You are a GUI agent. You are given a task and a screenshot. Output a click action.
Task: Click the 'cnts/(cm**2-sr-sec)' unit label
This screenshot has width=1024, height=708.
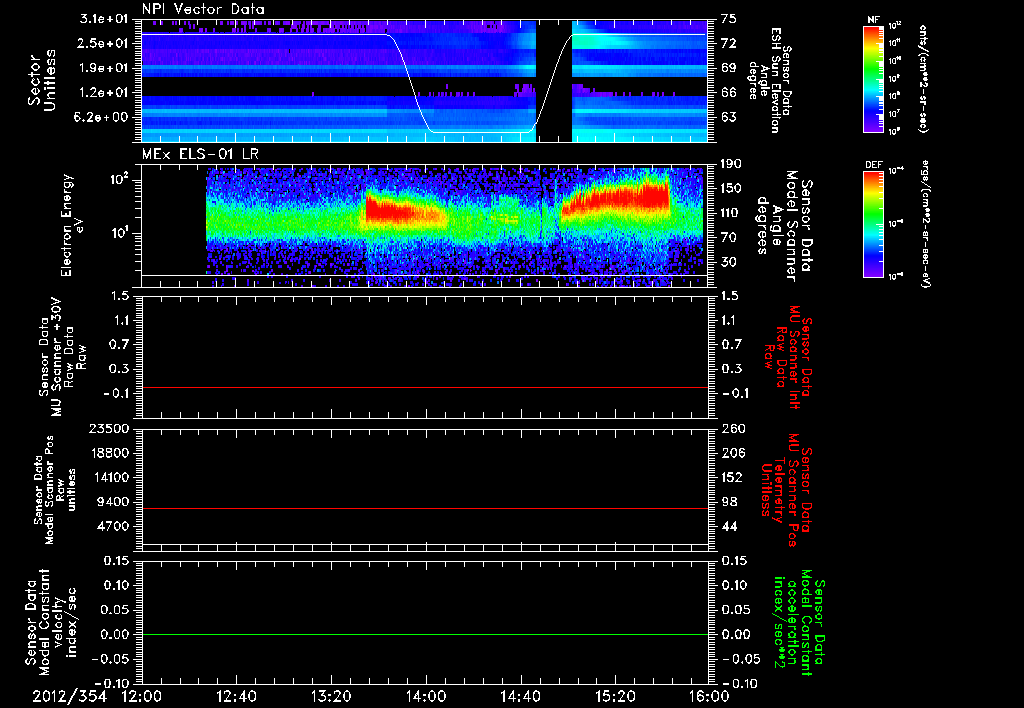923,78
